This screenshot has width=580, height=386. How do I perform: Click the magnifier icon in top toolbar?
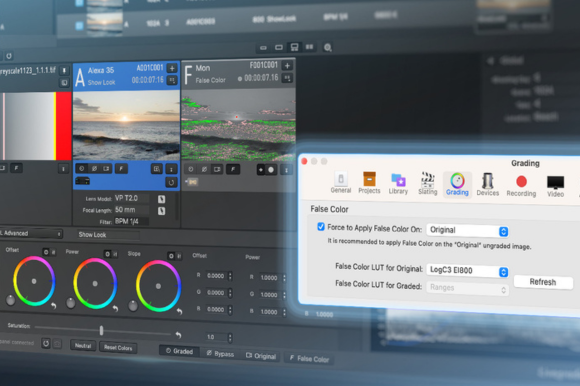tap(327, 48)
